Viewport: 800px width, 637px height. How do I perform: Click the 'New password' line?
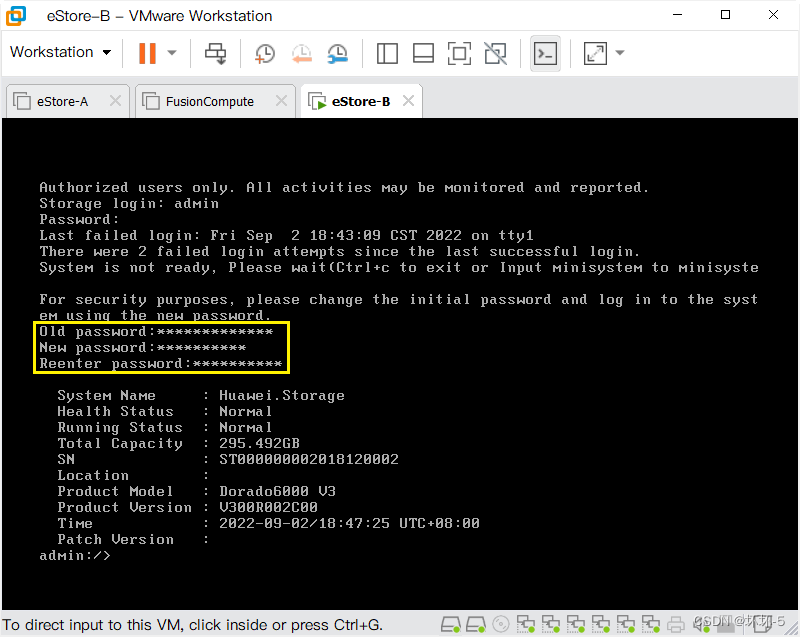[143, 347]
